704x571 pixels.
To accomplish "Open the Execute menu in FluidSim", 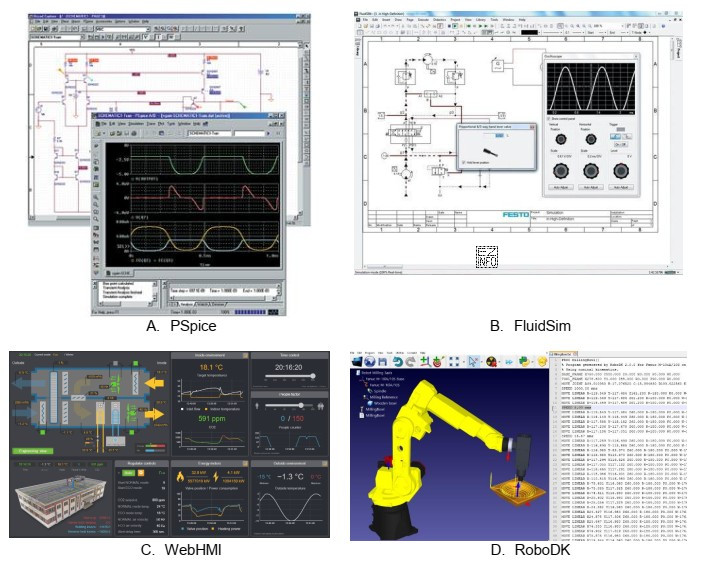I will click(423, 20).
